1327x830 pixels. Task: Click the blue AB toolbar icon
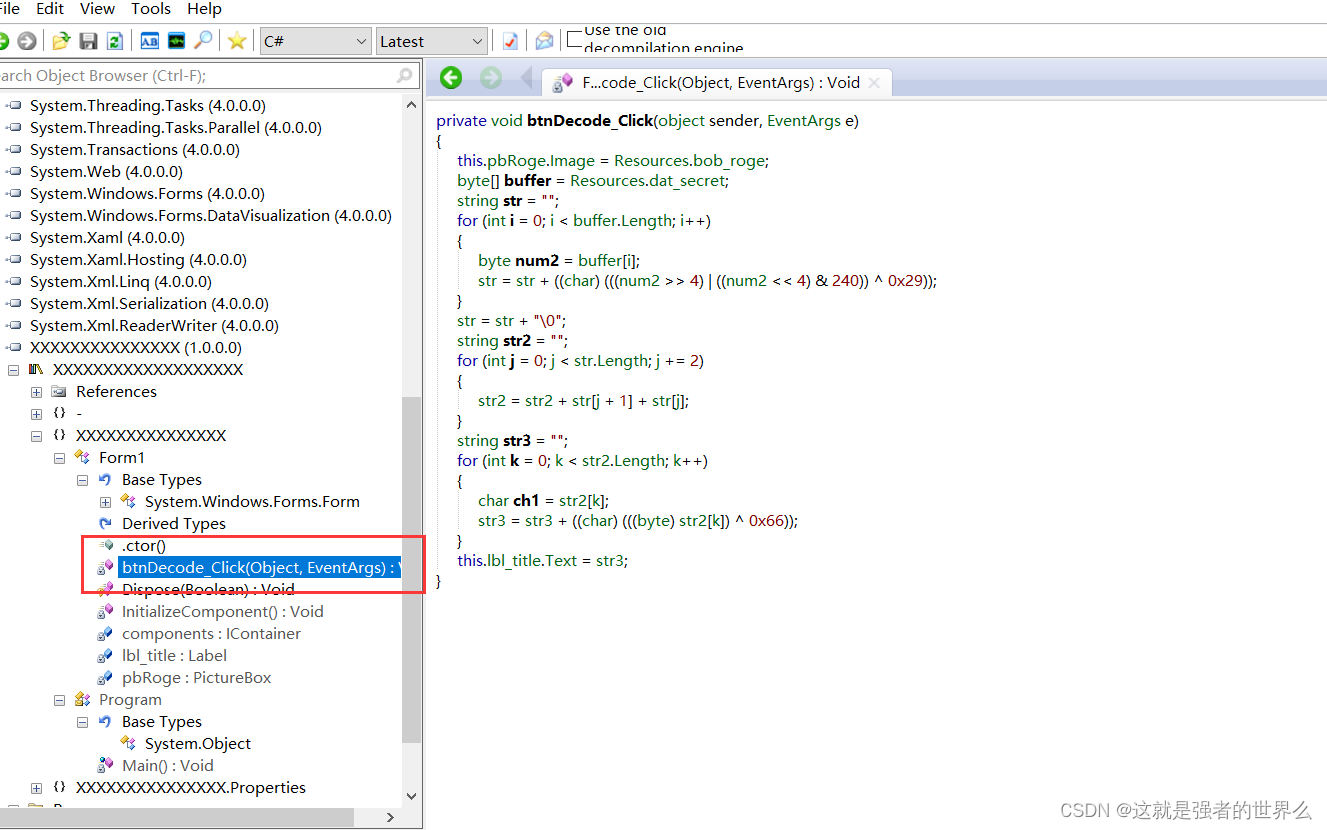[149, 41]
